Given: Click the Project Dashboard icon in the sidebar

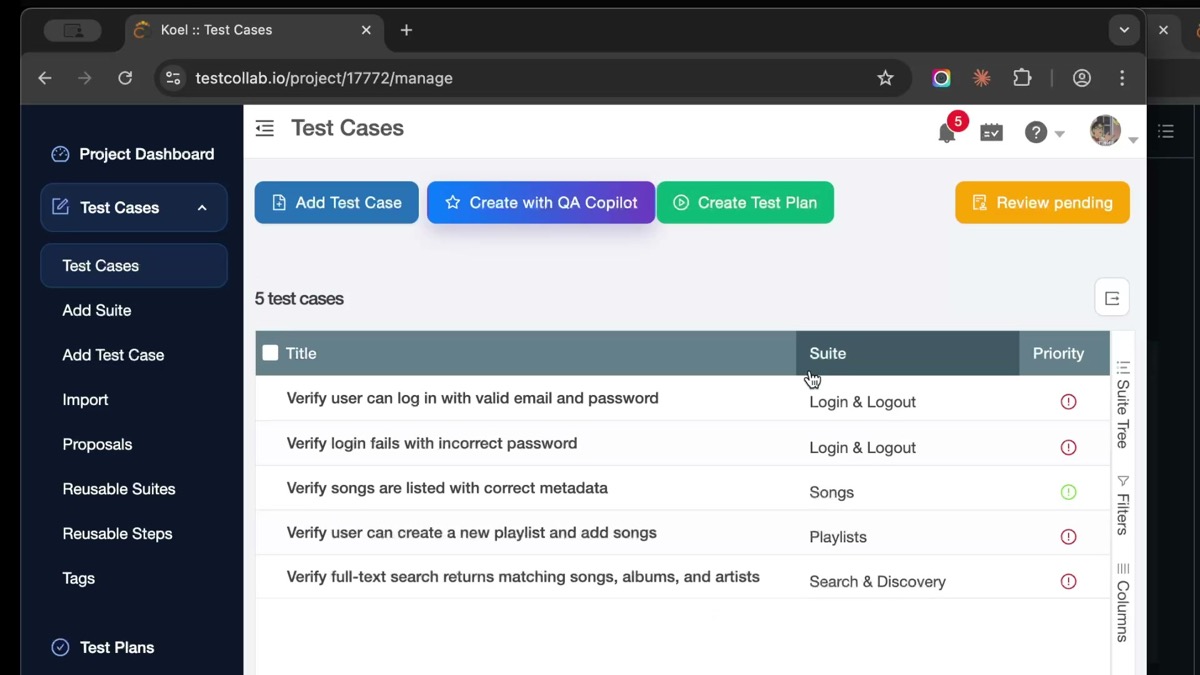Looking at the screenshot, I should [61, 154].
